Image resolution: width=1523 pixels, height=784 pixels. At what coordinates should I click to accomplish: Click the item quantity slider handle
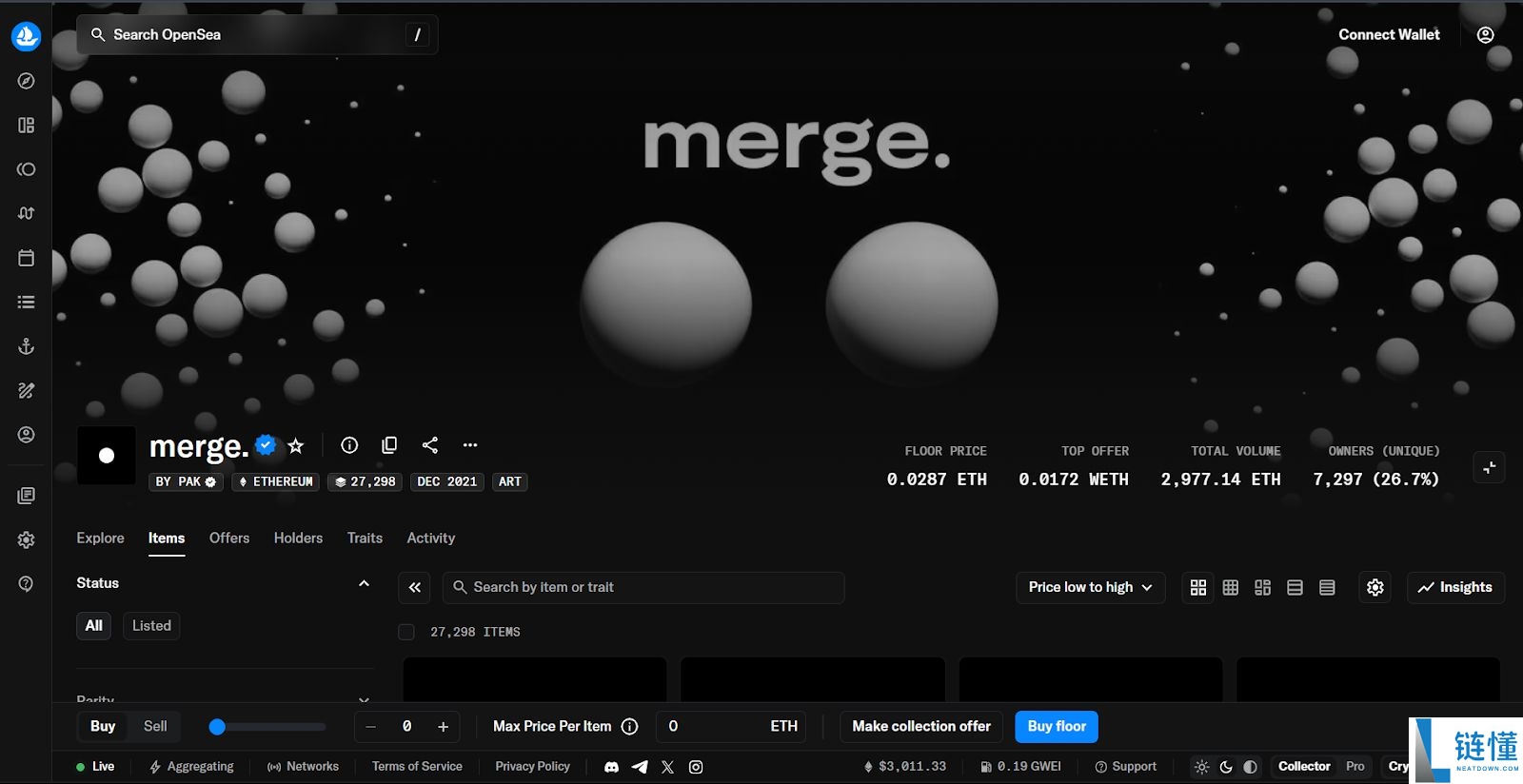[x=217, y=727]
